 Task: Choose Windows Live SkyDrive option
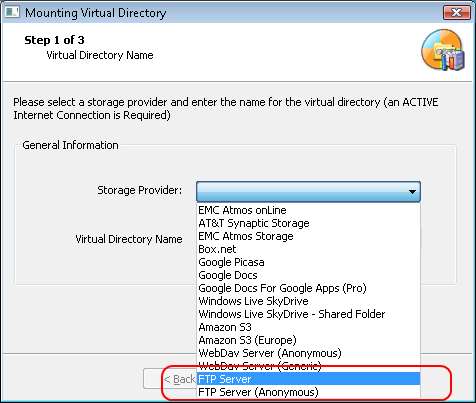[x=308, y=301]
